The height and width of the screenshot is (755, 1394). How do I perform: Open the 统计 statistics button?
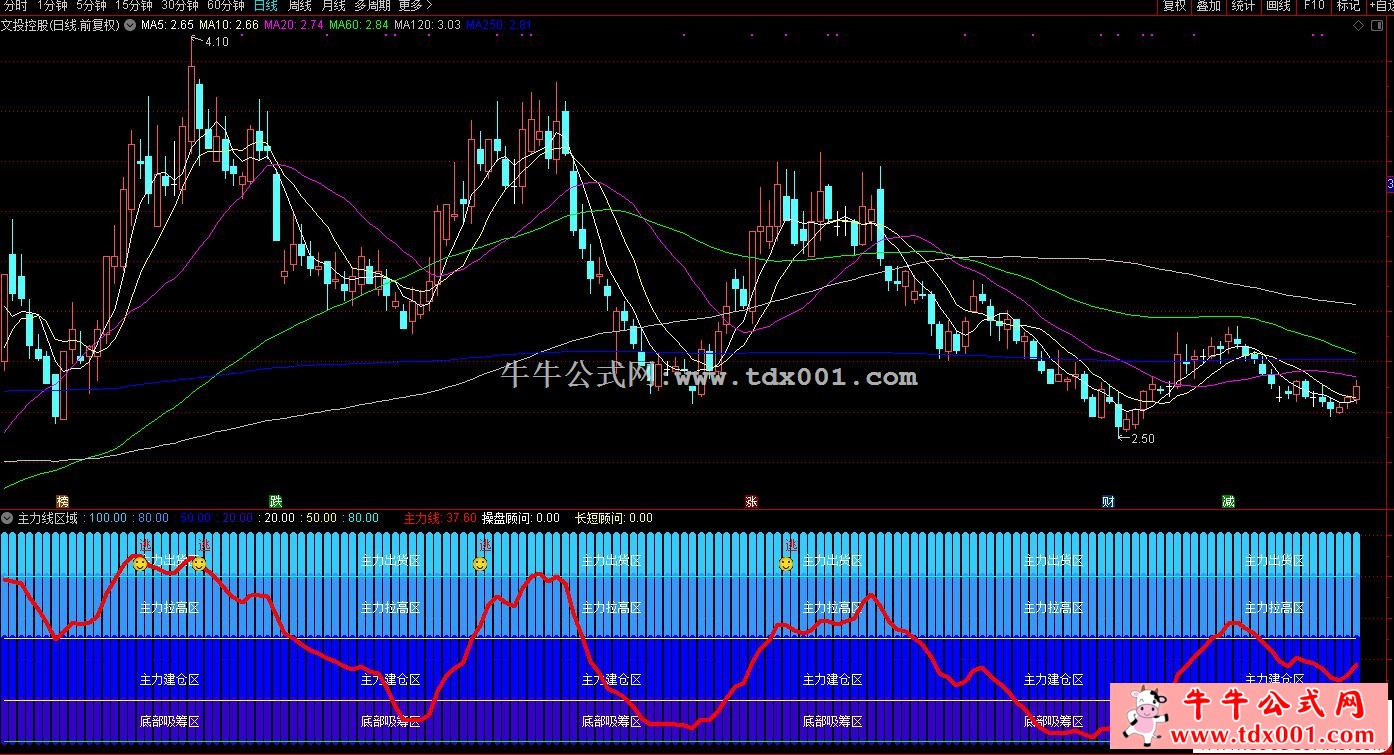[1243, 6]
